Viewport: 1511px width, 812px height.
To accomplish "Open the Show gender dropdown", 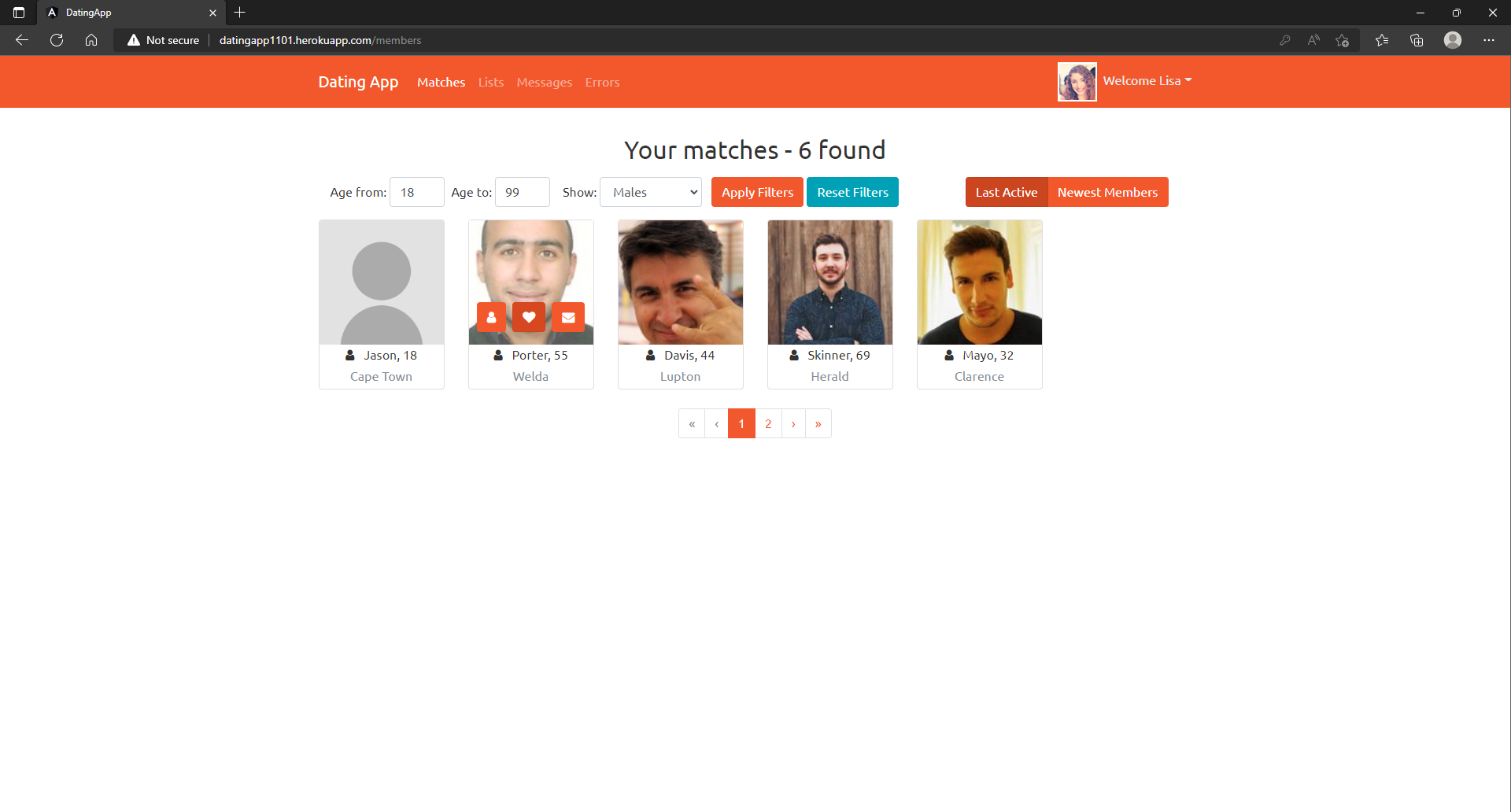I will click(650, 192).
